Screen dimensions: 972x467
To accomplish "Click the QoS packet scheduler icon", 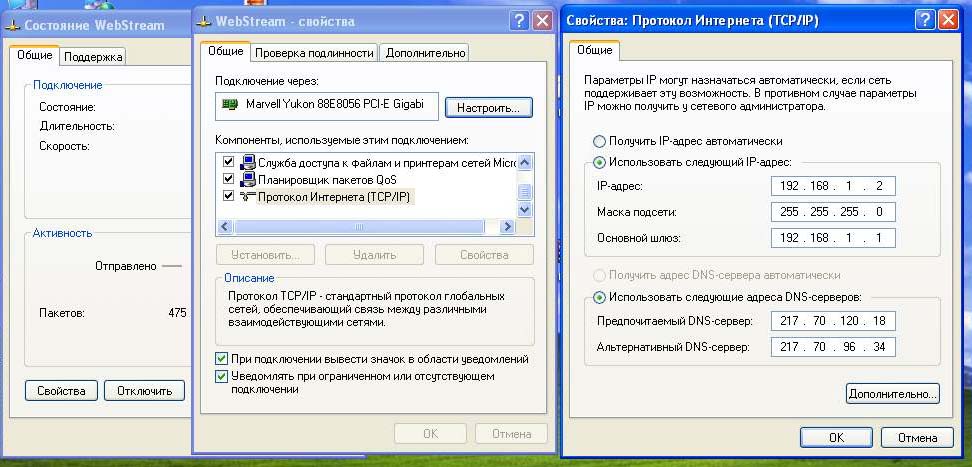I will [247, 179].
